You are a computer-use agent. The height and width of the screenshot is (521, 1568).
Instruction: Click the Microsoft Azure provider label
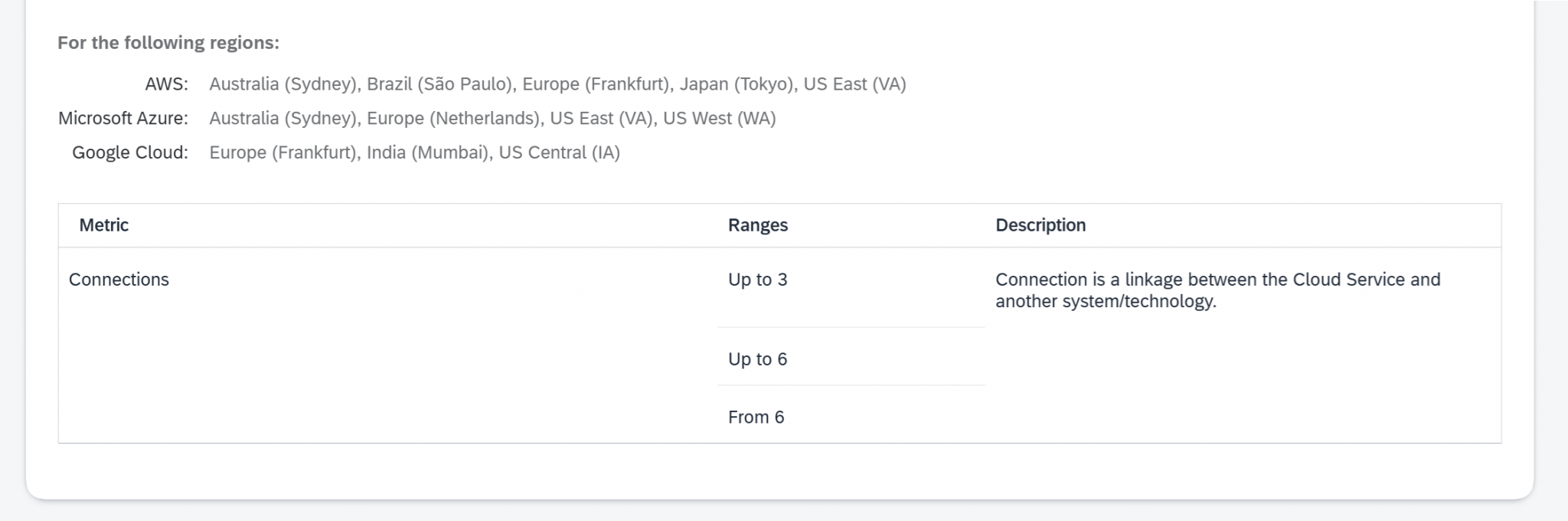122,119
